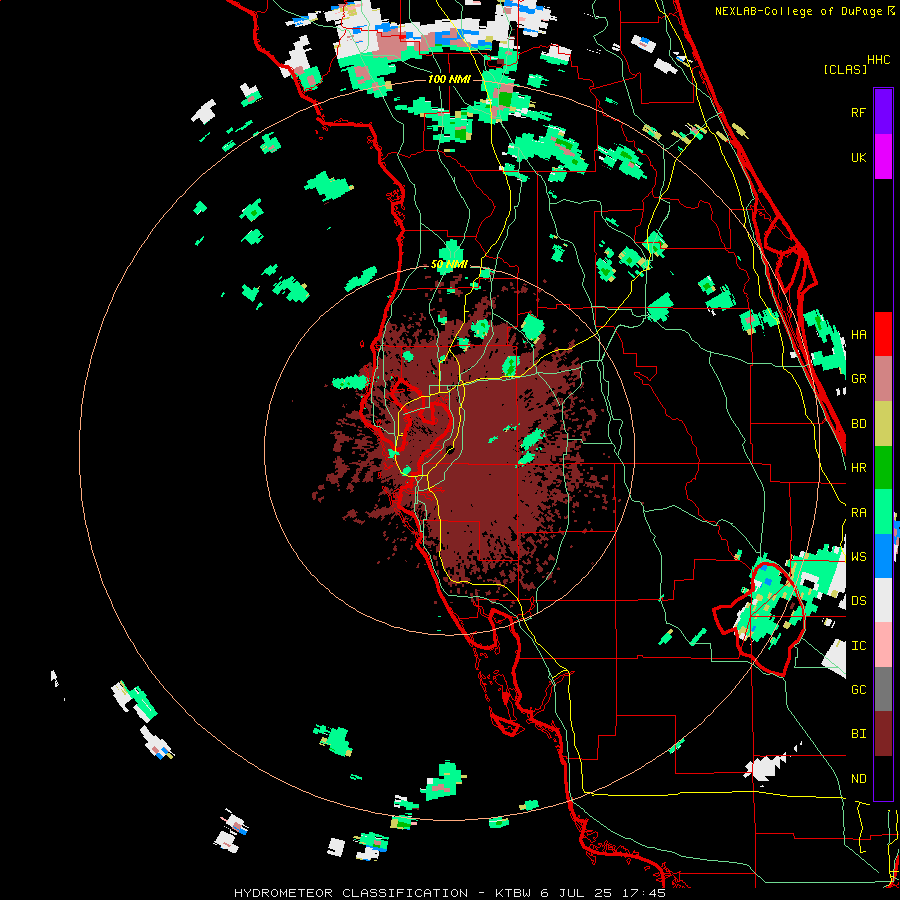Select the "GR" legend label

coord(858,379)
